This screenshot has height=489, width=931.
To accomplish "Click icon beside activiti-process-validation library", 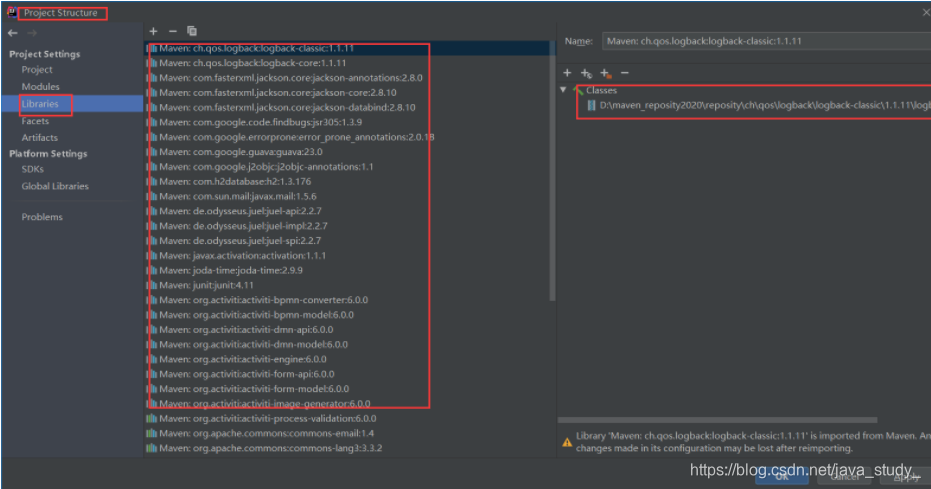I will tap(152, 418).
